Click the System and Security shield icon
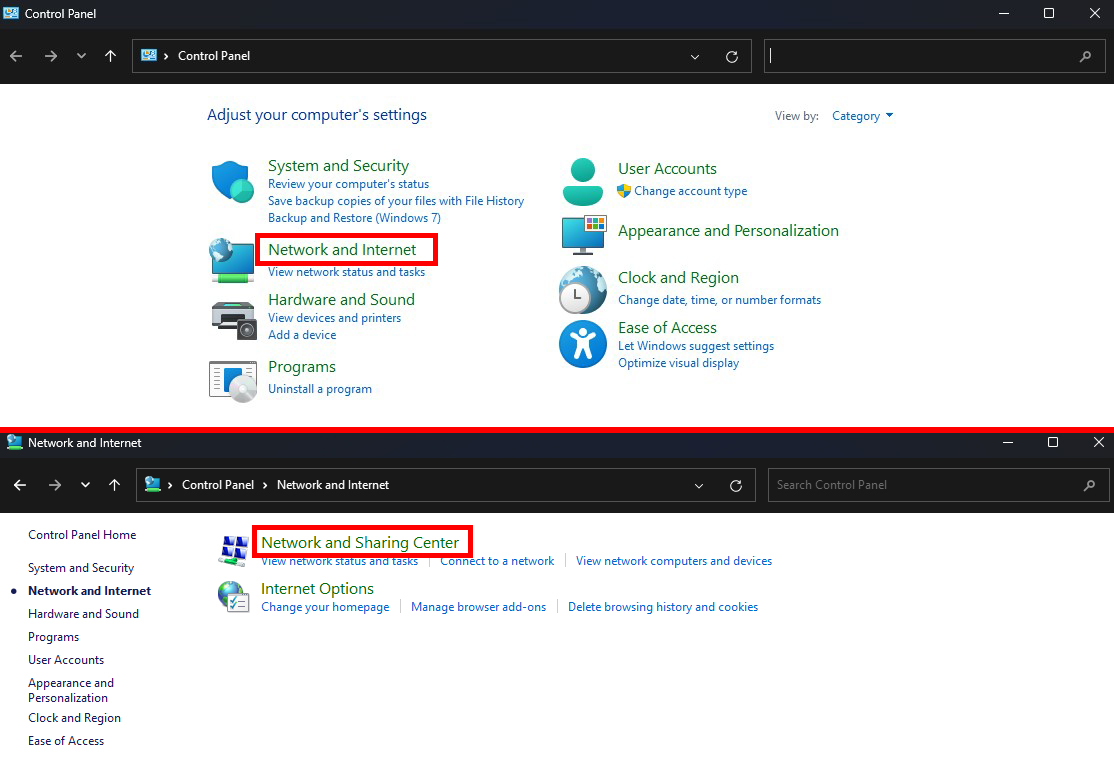Screen dimensions: 1114x776 232,183
